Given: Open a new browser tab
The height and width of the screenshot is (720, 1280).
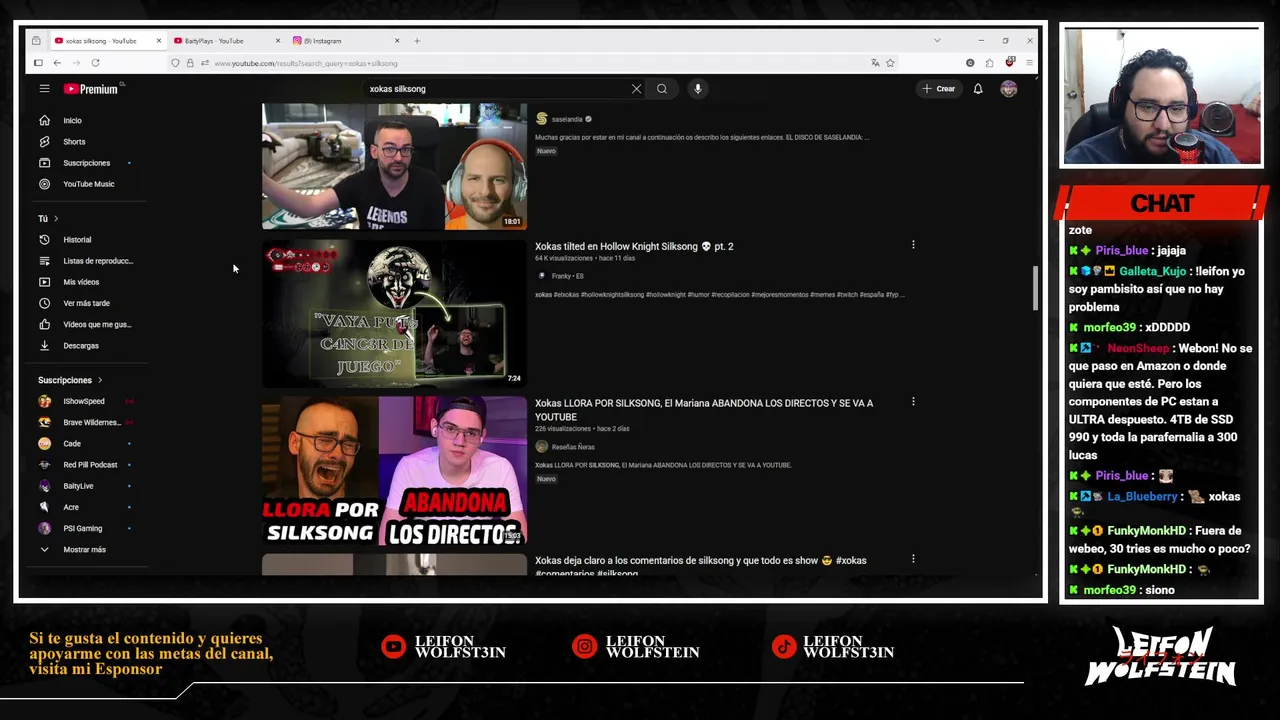Looking at the screenshot, I should 417,41.
